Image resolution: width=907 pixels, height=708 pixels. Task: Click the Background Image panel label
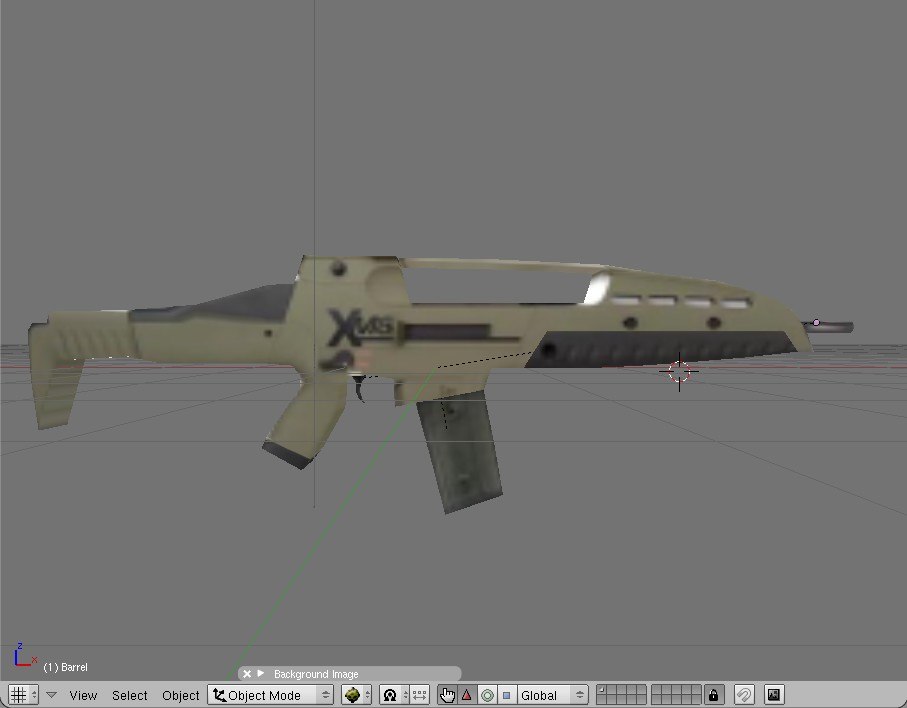click(x=315, y=673)
